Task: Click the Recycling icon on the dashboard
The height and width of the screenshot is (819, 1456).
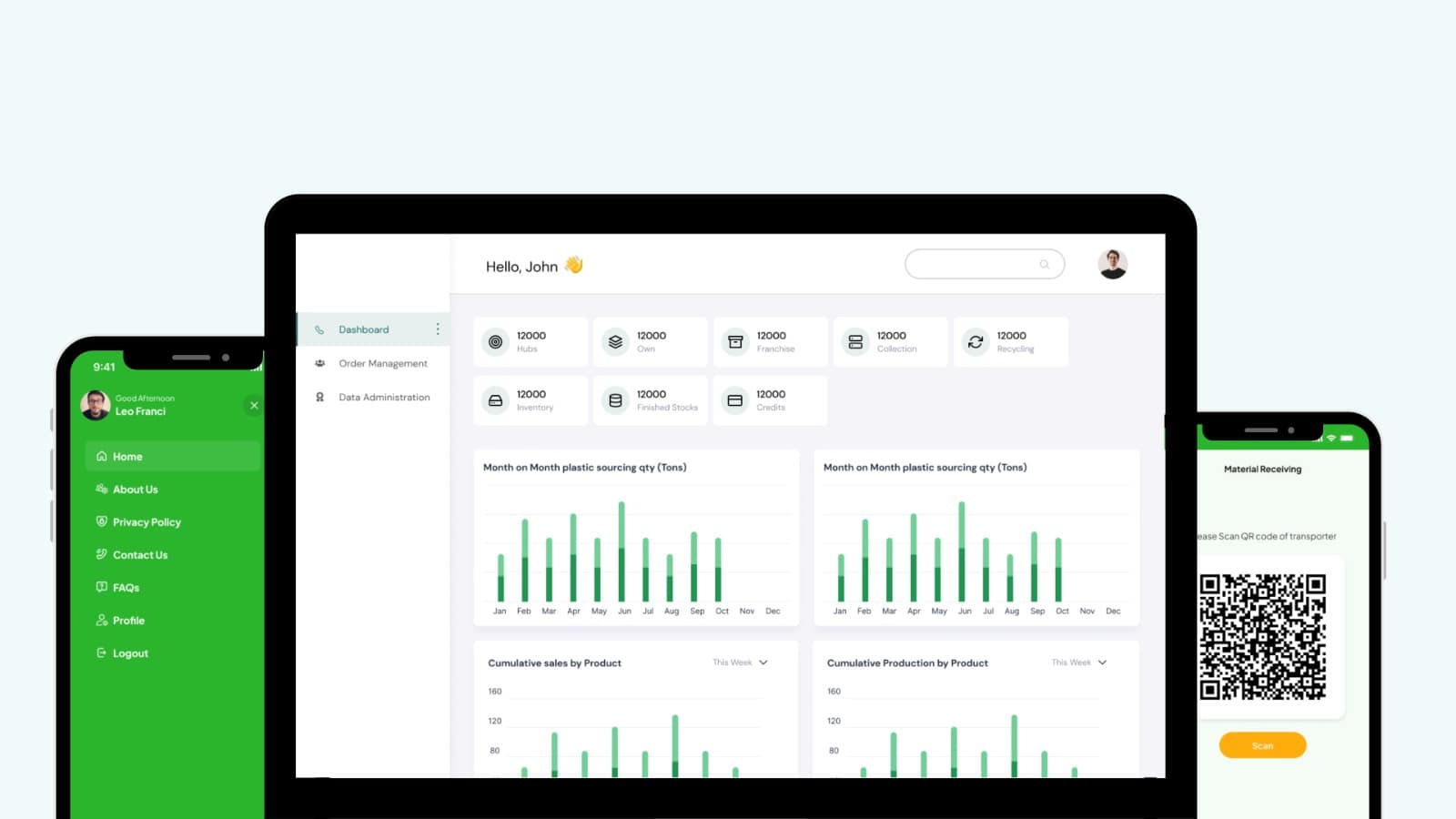Action: point(975,341)
